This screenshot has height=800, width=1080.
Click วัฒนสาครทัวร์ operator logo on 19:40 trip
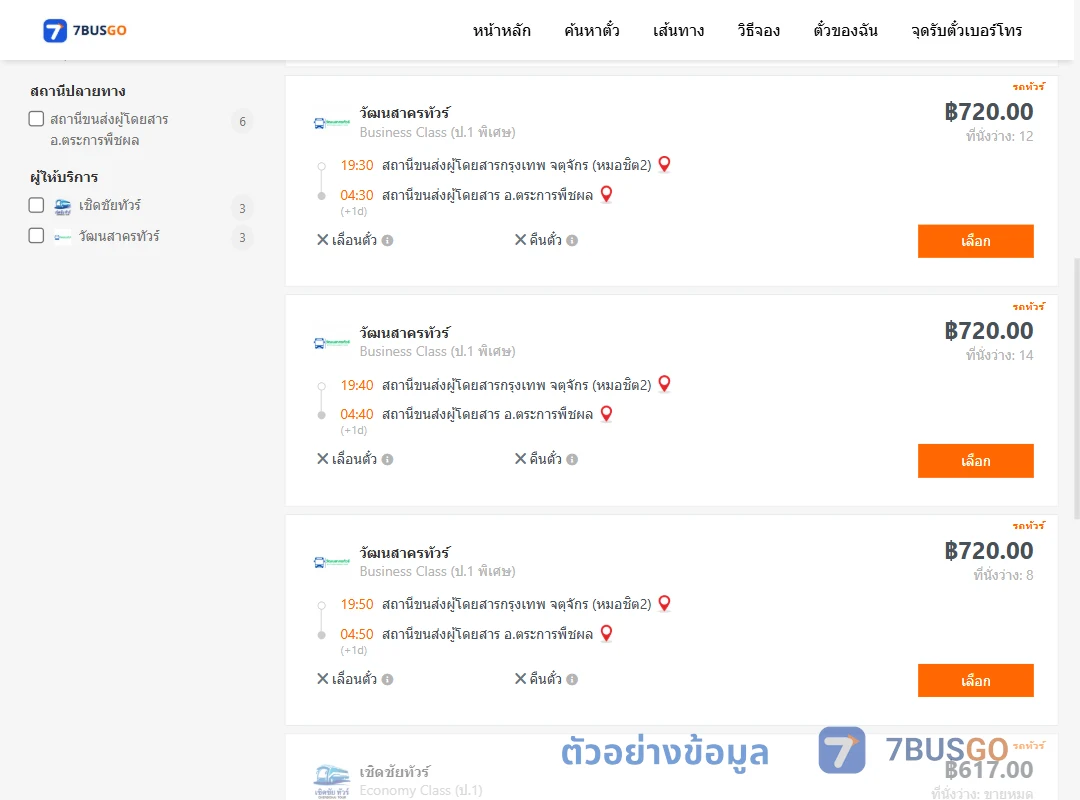click(332, 342)
